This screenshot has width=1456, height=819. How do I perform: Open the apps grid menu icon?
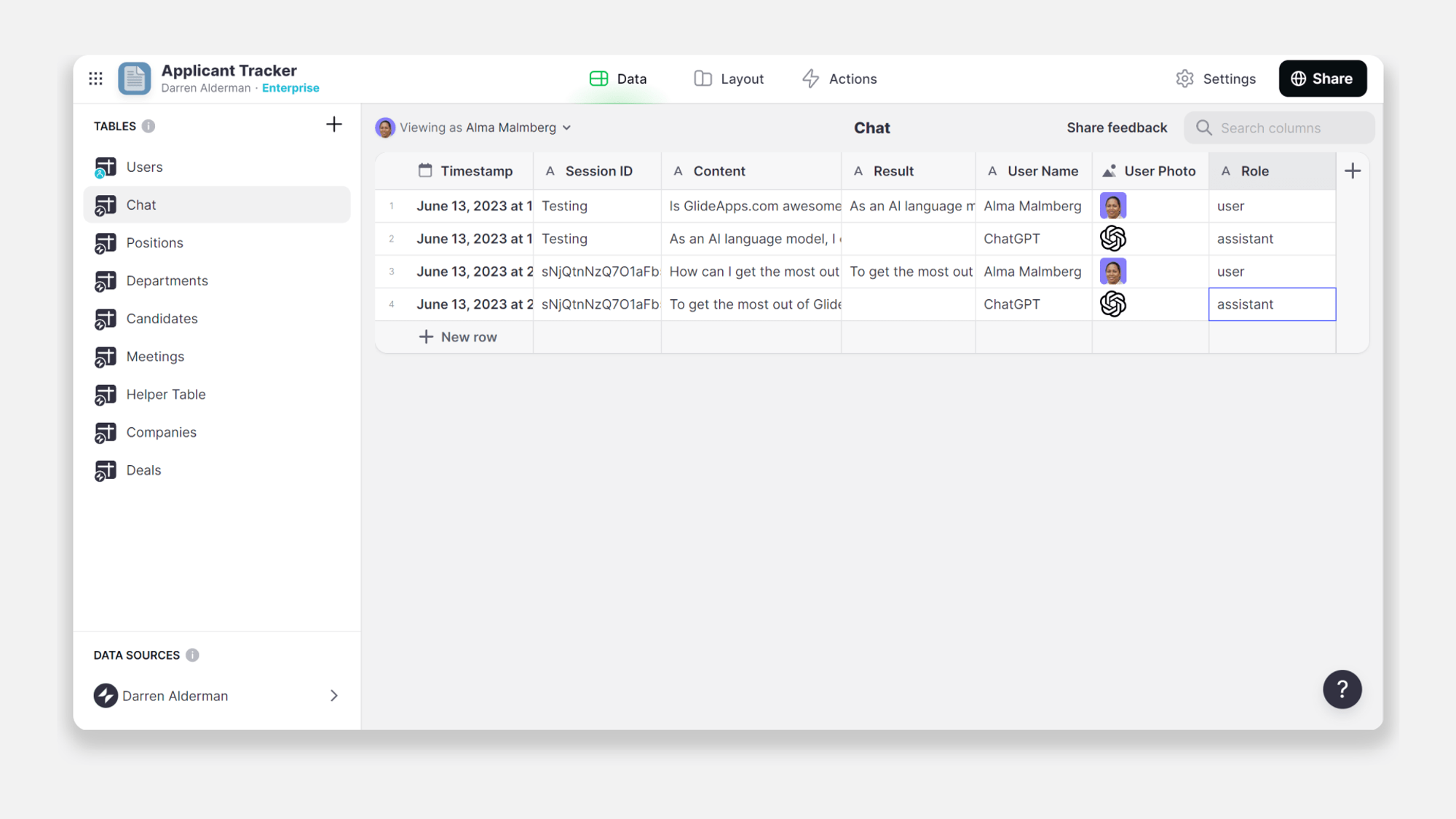click(x=95, y=79)
